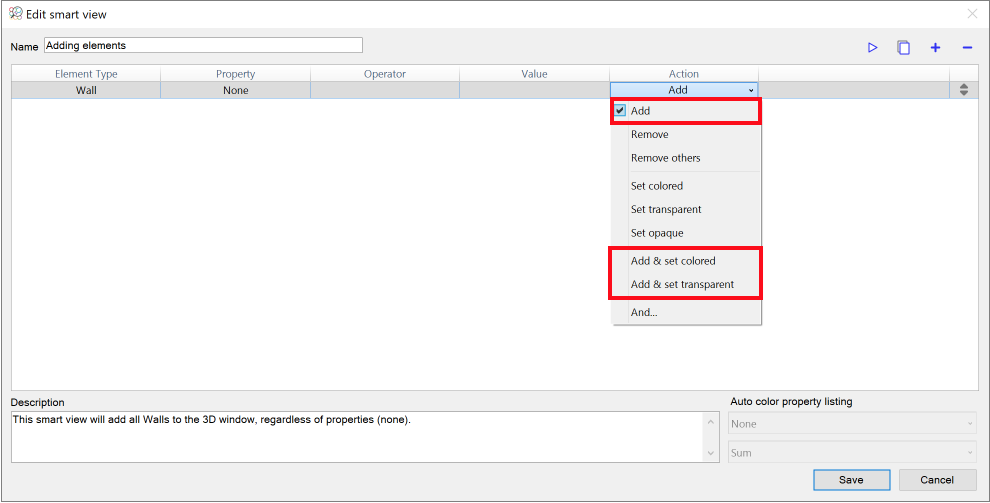The image size is (990, 503).
Task: Pick Add & set transparent option
Action: (x=687, y=284)
